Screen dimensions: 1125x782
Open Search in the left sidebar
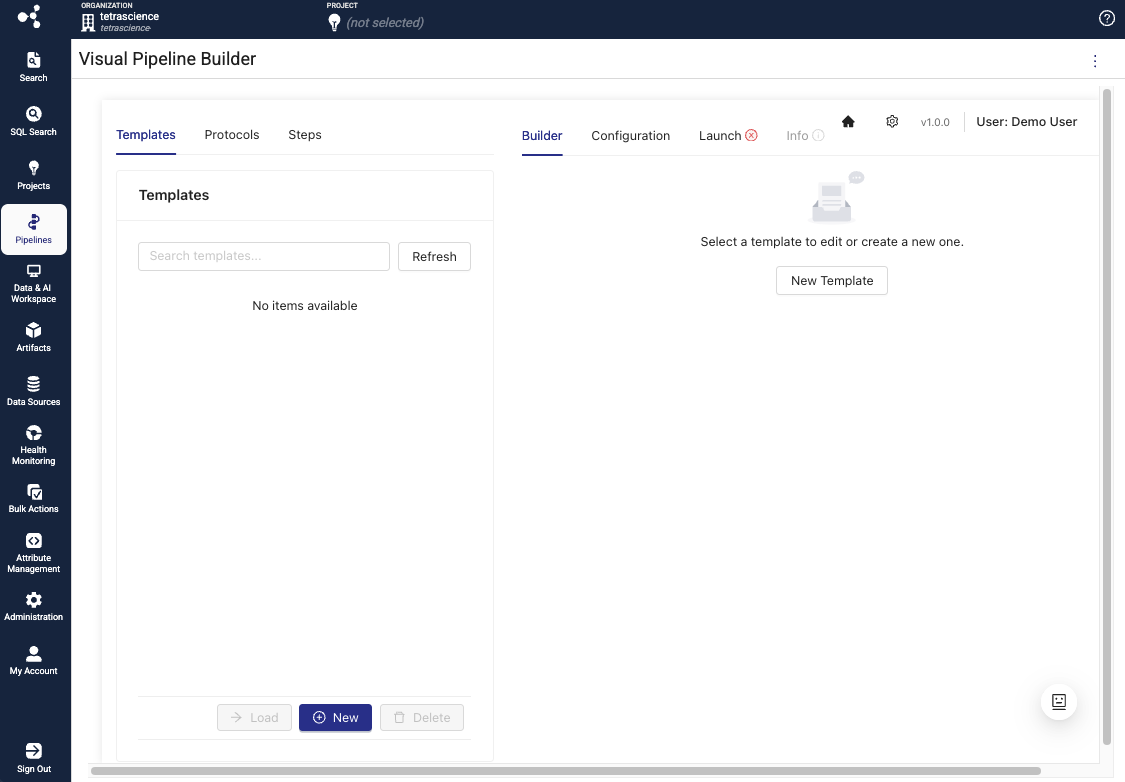pyautogui.click(x=33, y=67)
